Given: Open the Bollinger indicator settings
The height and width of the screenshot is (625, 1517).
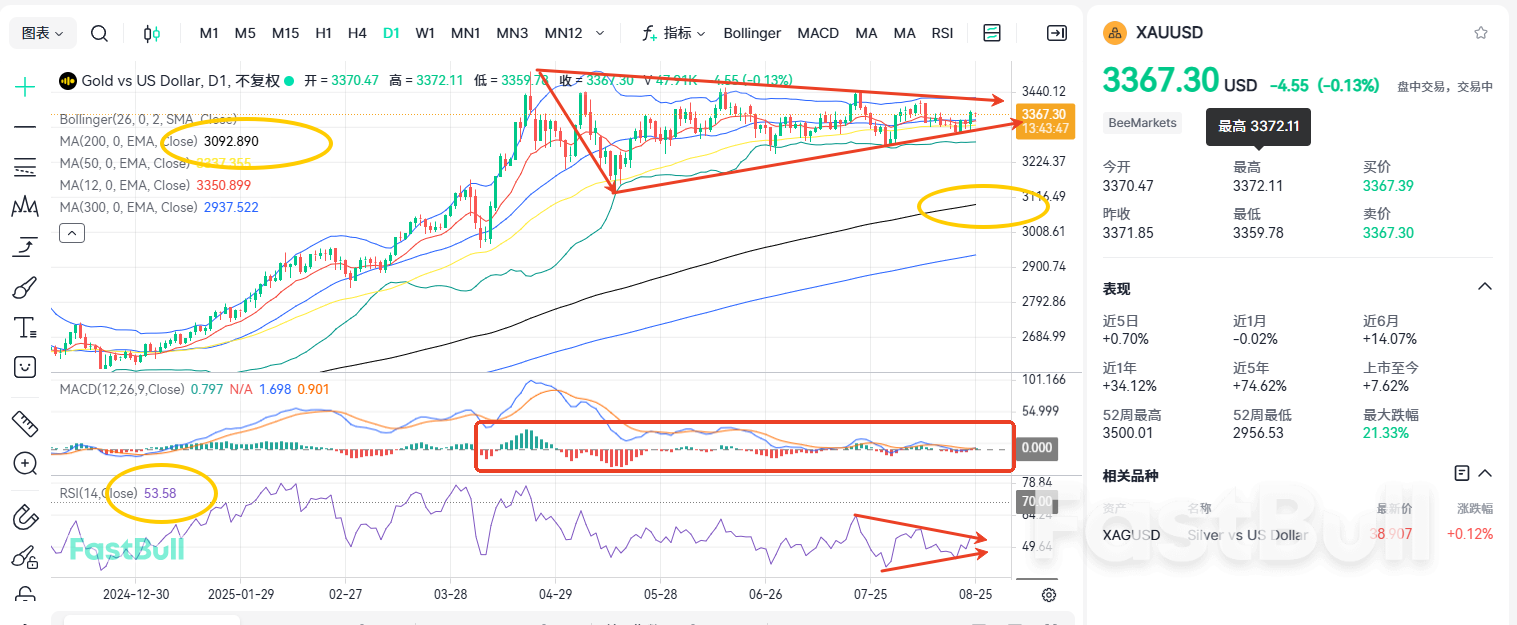Looking at the screenshot, I should tap(751, 32).
